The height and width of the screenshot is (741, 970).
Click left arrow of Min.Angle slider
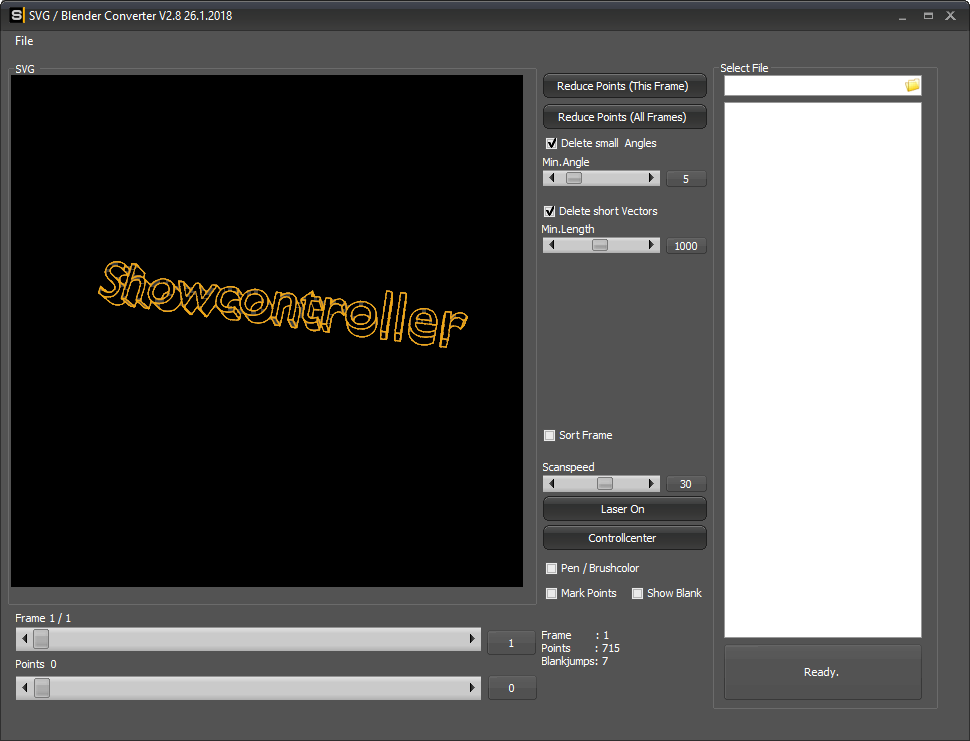point(550,178)
